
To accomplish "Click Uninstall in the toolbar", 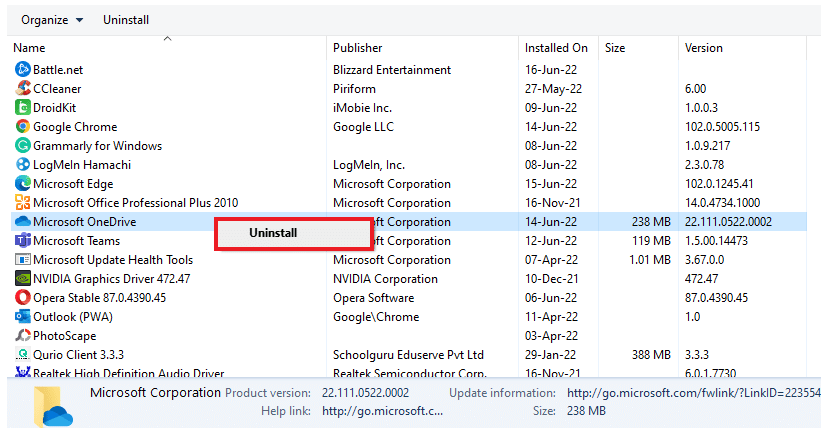I will point(126,20).
